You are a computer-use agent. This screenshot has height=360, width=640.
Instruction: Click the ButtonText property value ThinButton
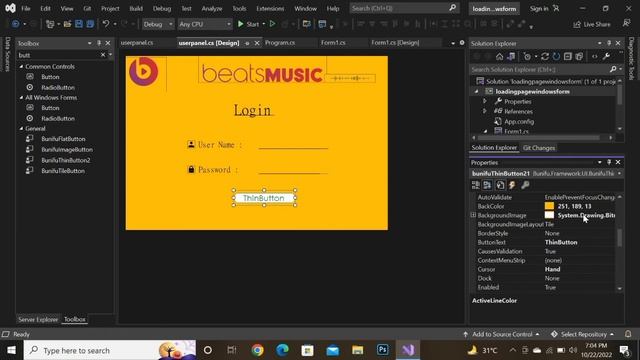tap(561, 242)
